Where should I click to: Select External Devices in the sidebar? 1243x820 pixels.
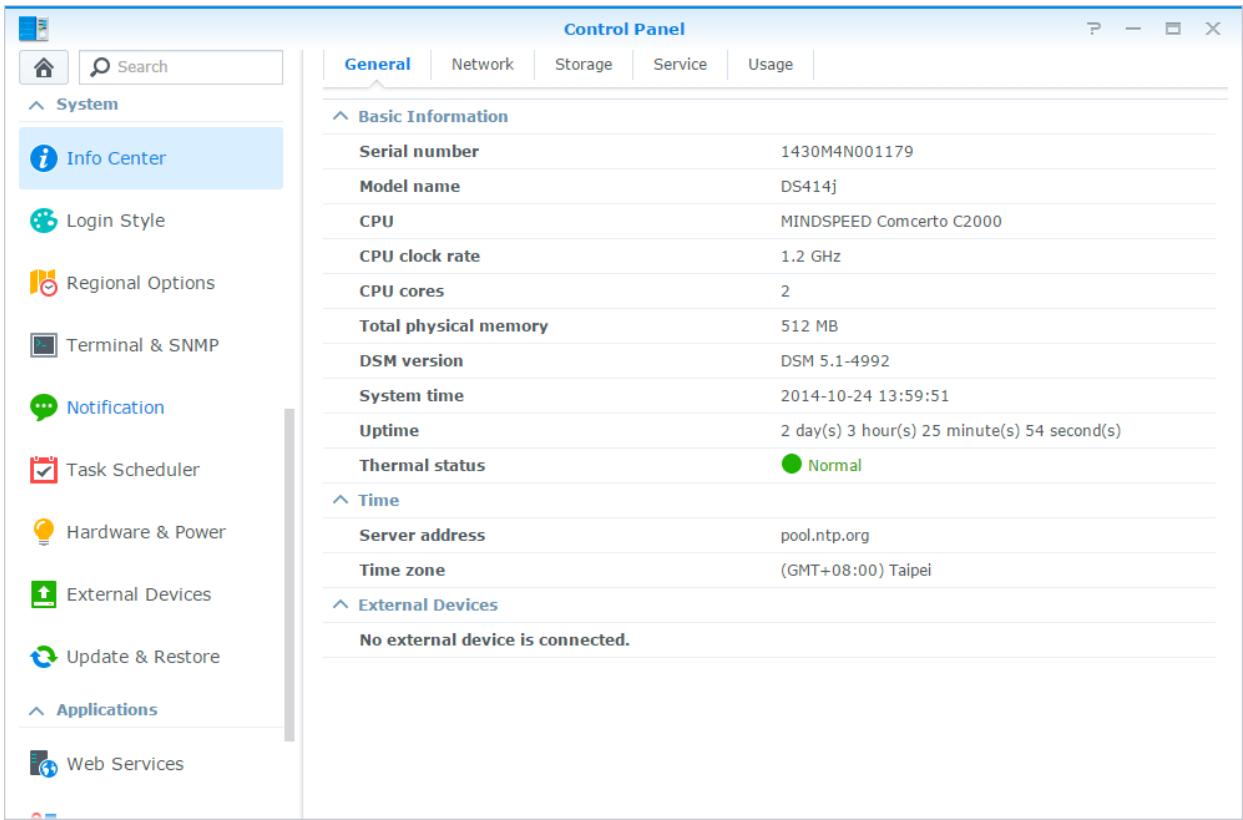pyautogui.click(x=151, y=595)
